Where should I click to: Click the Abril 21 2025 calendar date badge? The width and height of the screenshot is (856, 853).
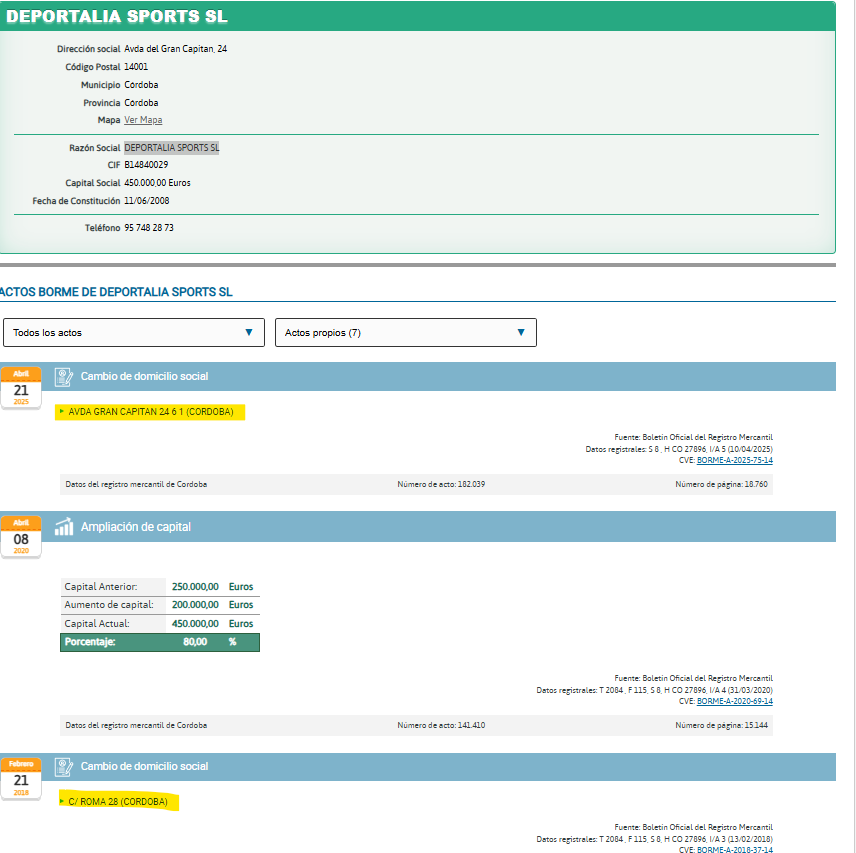tap(21, 388)
